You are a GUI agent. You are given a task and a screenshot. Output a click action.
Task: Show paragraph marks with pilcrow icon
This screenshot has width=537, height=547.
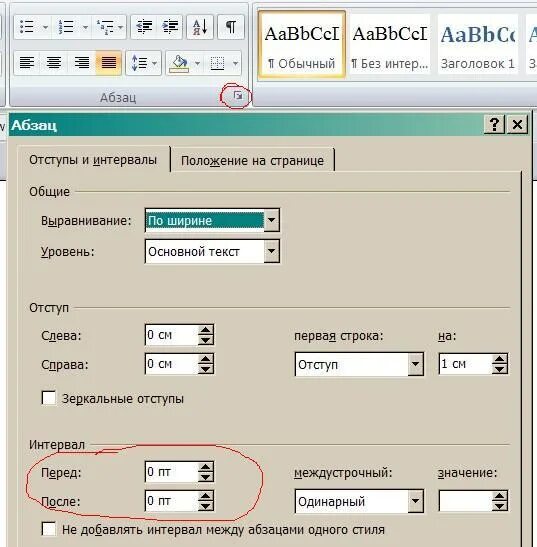[x=231, y=27]
